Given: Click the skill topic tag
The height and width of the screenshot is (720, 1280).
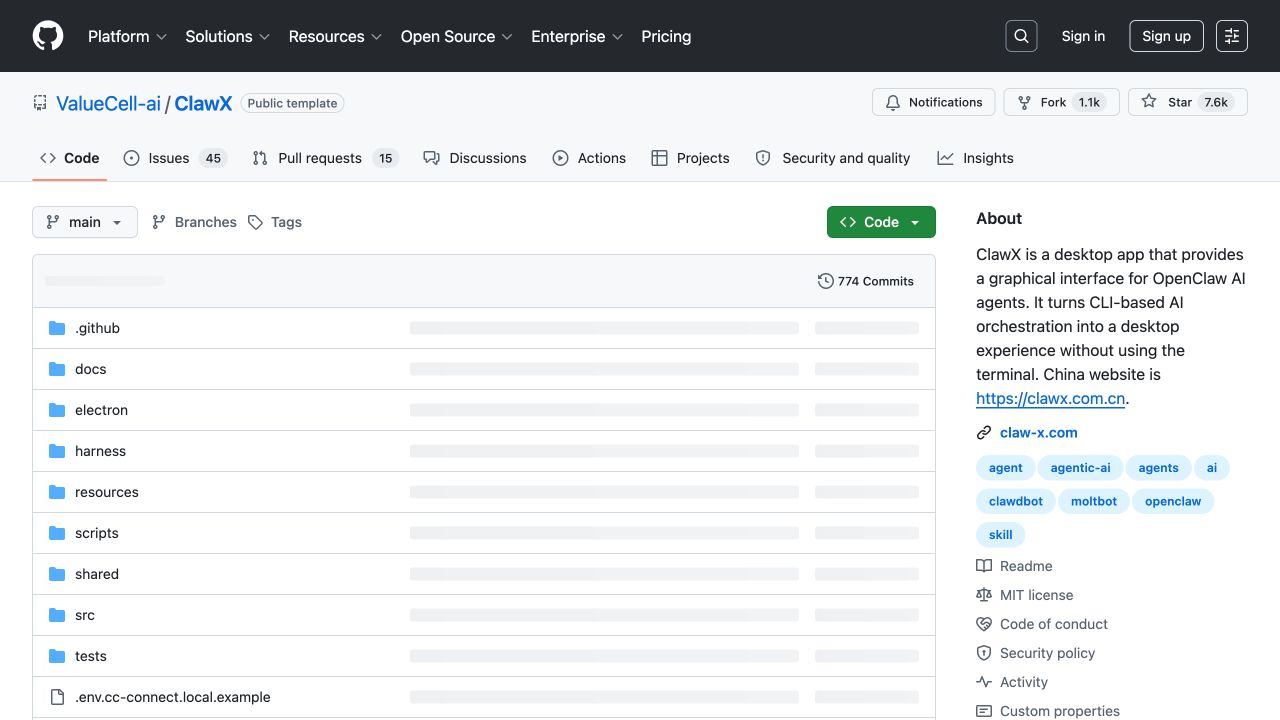Looking at the screenshot, I should point(1000,534).
